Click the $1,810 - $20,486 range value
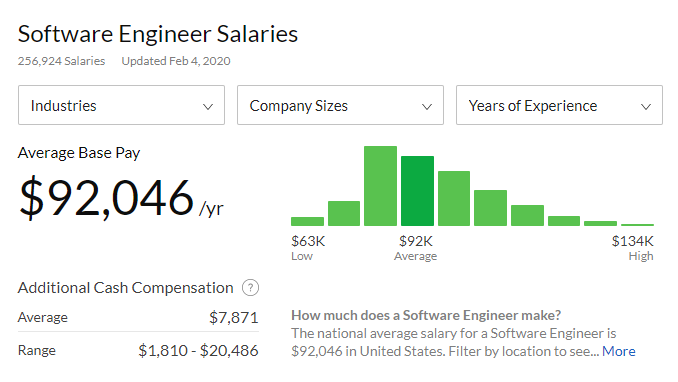Image resolution: width=678 pixels, height=382 pixels. pyautogui.click(x=198, y=350)
